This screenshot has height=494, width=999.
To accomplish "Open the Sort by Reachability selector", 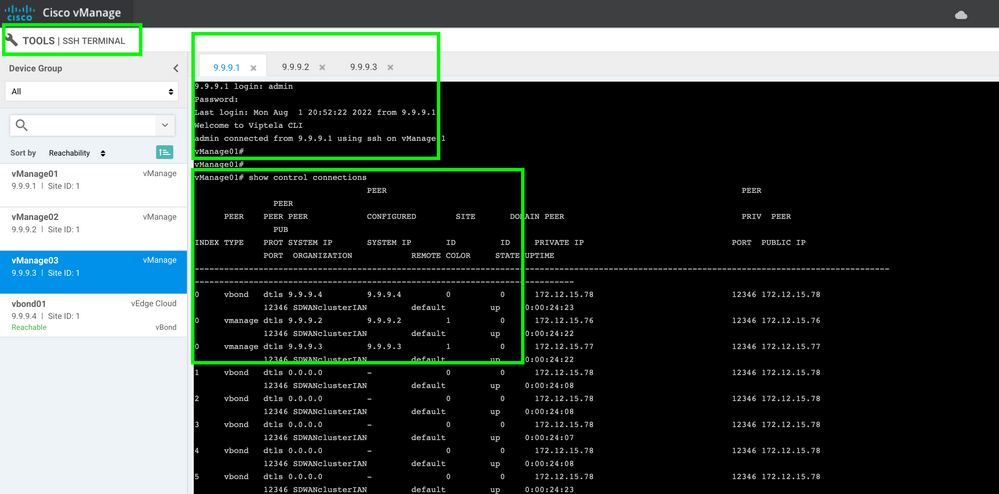I will [77, 153].
